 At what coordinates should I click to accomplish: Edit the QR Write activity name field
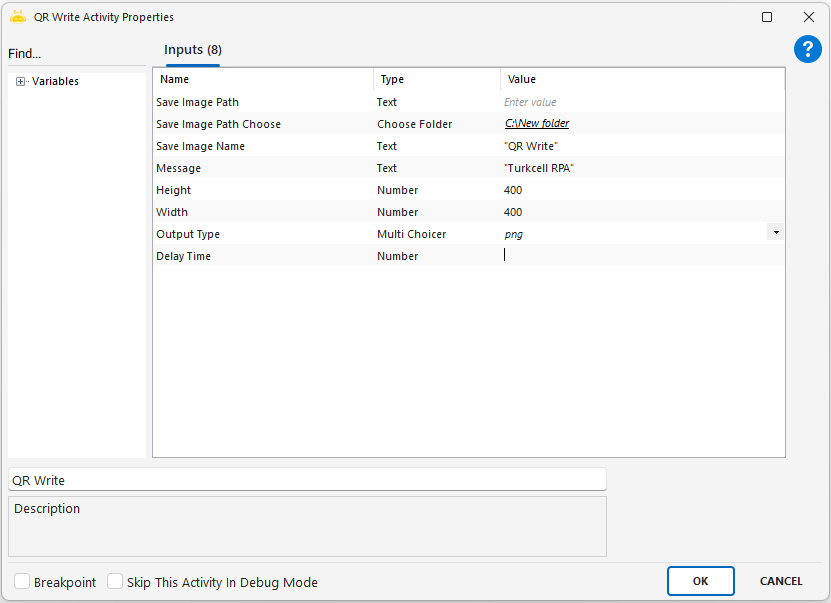[306, 480]
